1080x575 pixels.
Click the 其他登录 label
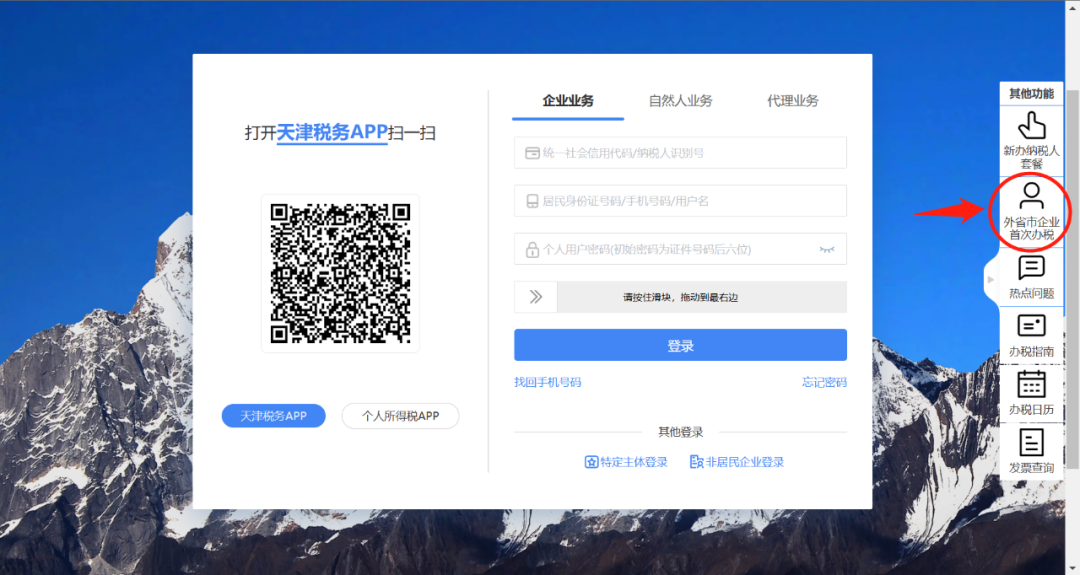pos(681,432)
